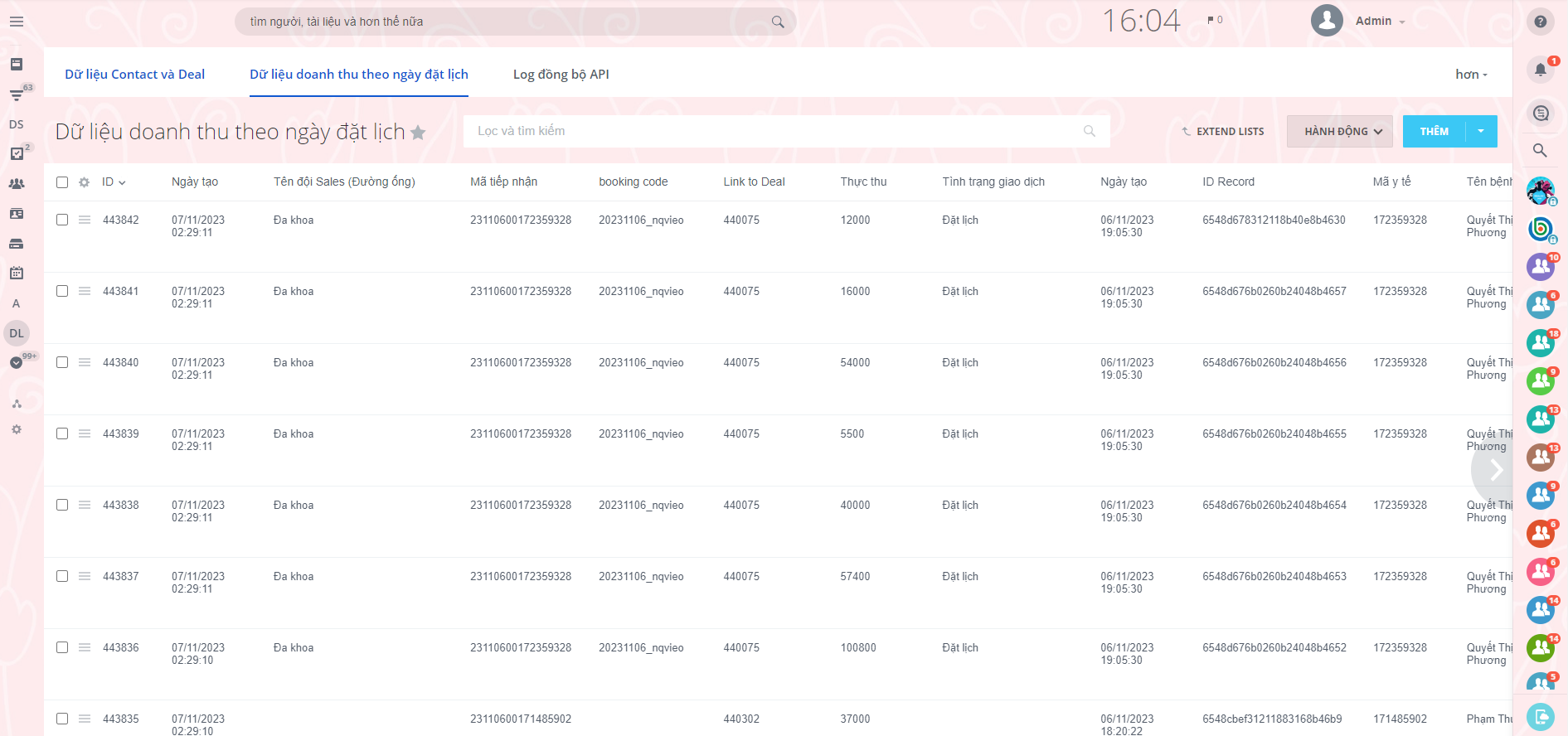Select the checkbox for row 443836
The height and width of the screenshot is (736, 1568).
(62, 647)
